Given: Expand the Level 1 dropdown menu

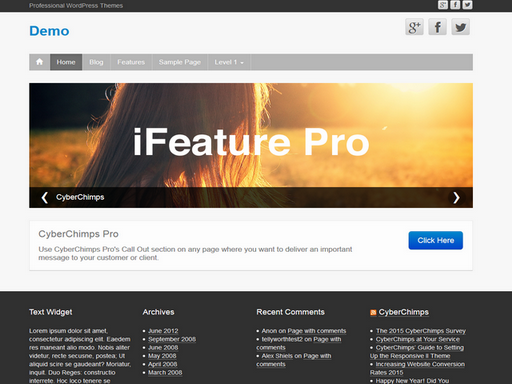Looking at the screenshot, I should click(229, 62).
